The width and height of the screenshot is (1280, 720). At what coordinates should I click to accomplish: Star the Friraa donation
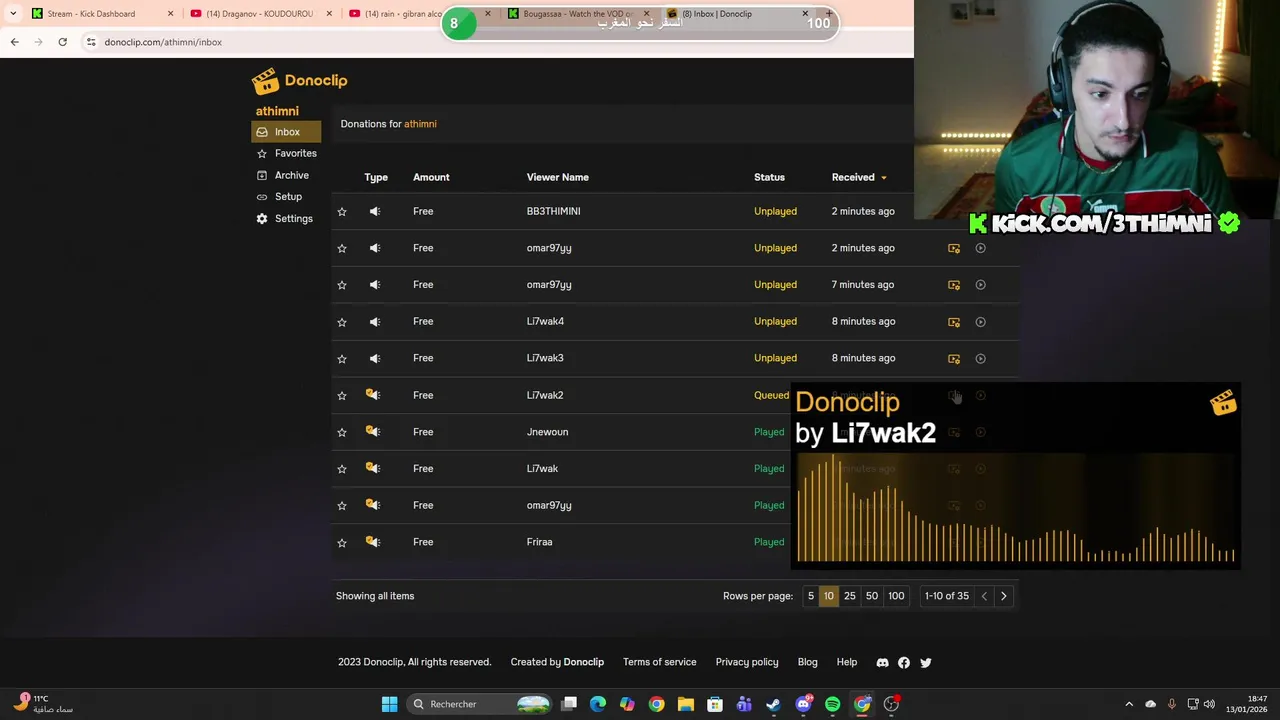click(342, 542)
